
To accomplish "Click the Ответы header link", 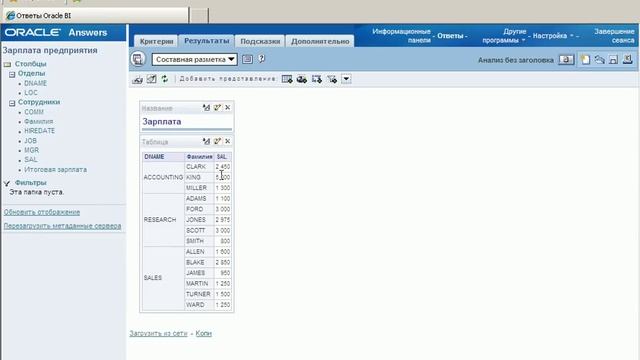I will point(450,36).
